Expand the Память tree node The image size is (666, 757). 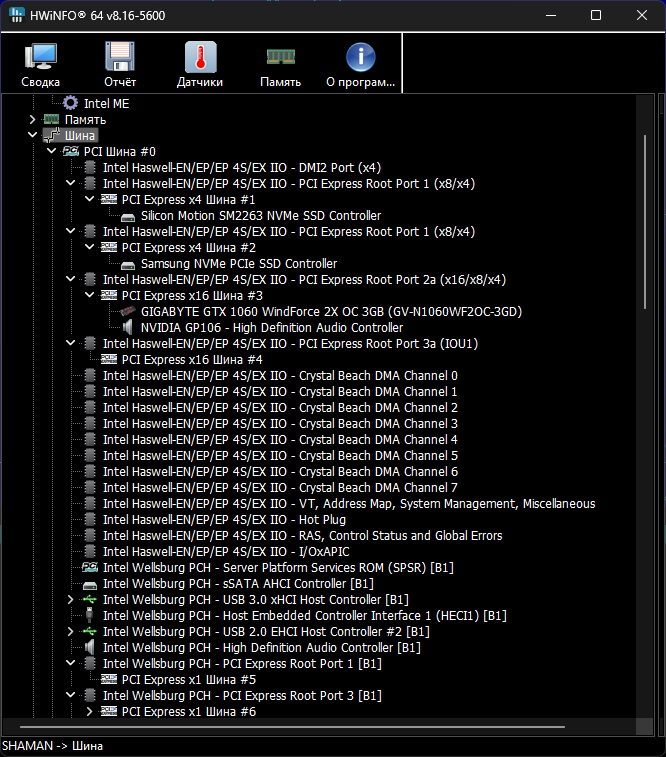pos(32,119)
